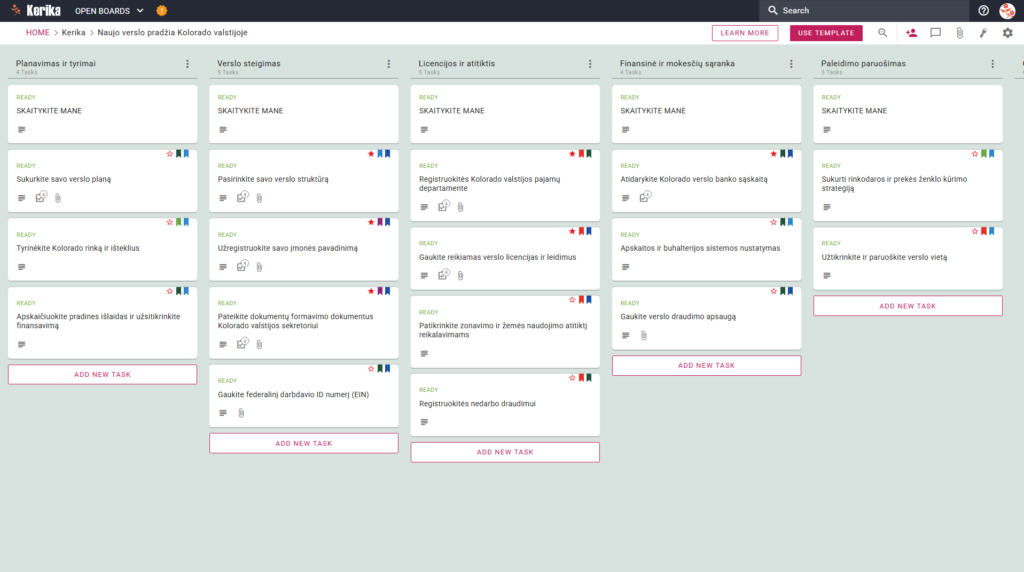
Task: Add new task in Licencijos ir atitiktis column
Action: [x=505, y=452]
